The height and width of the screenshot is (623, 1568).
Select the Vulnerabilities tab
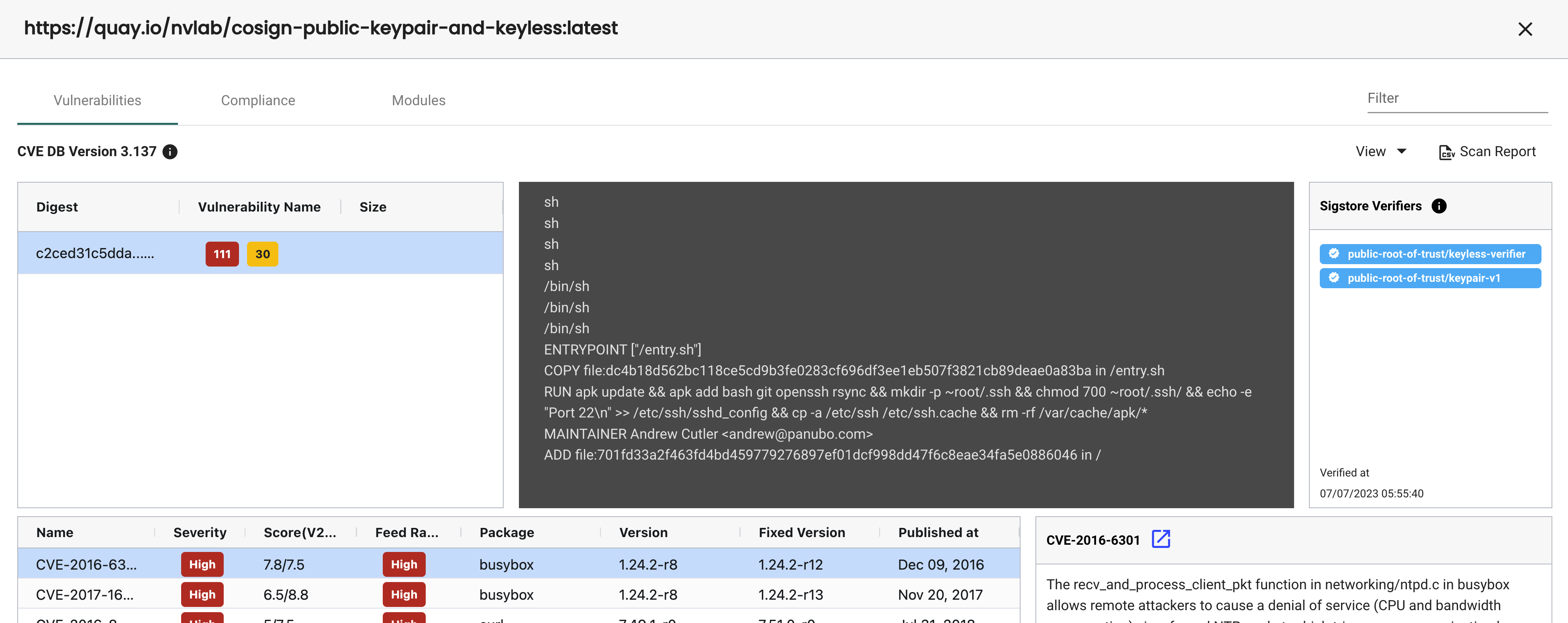coord(97,100)
